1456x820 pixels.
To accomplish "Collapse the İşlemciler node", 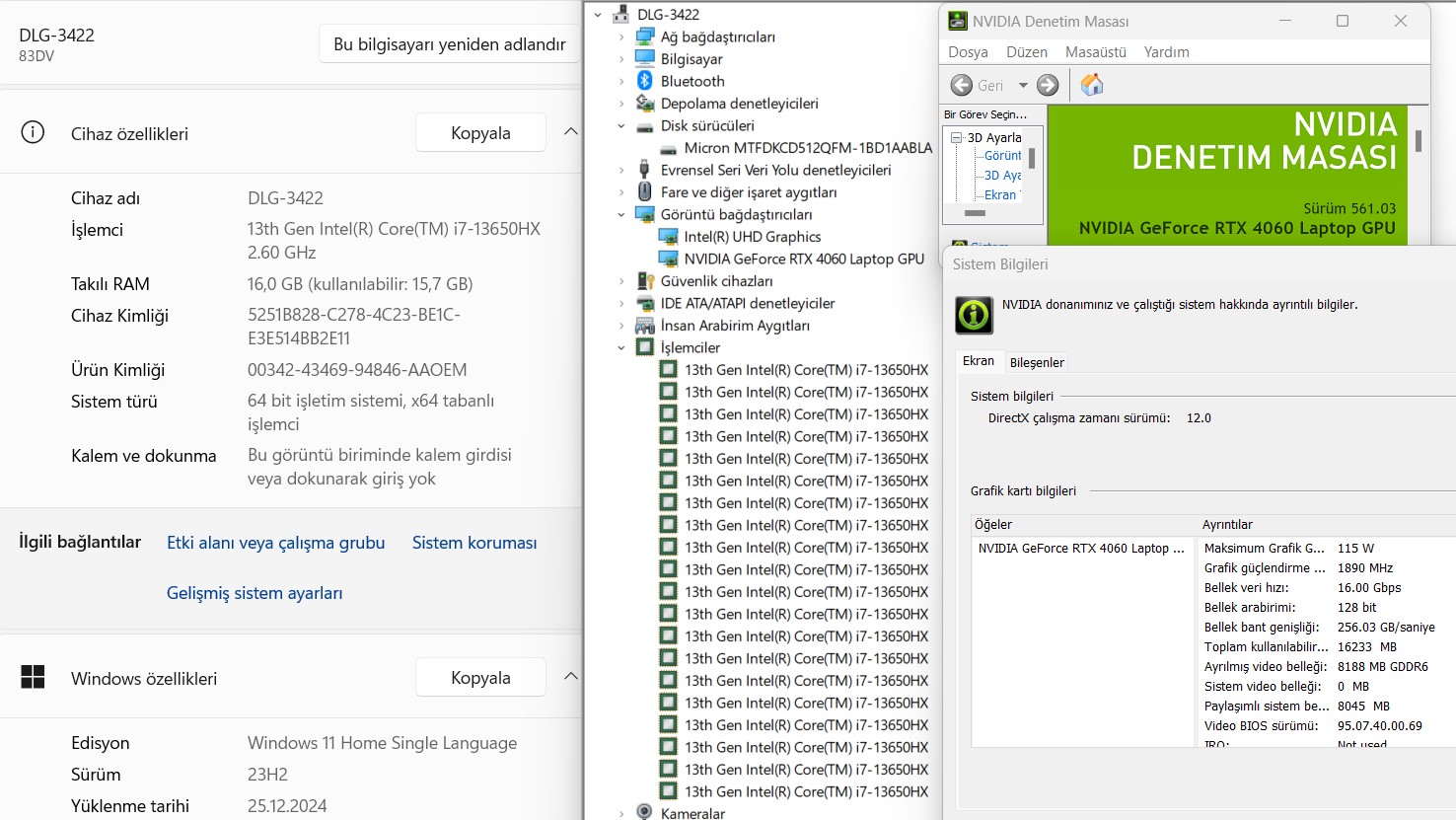I will pyautogui.click(x=621, y=347).
